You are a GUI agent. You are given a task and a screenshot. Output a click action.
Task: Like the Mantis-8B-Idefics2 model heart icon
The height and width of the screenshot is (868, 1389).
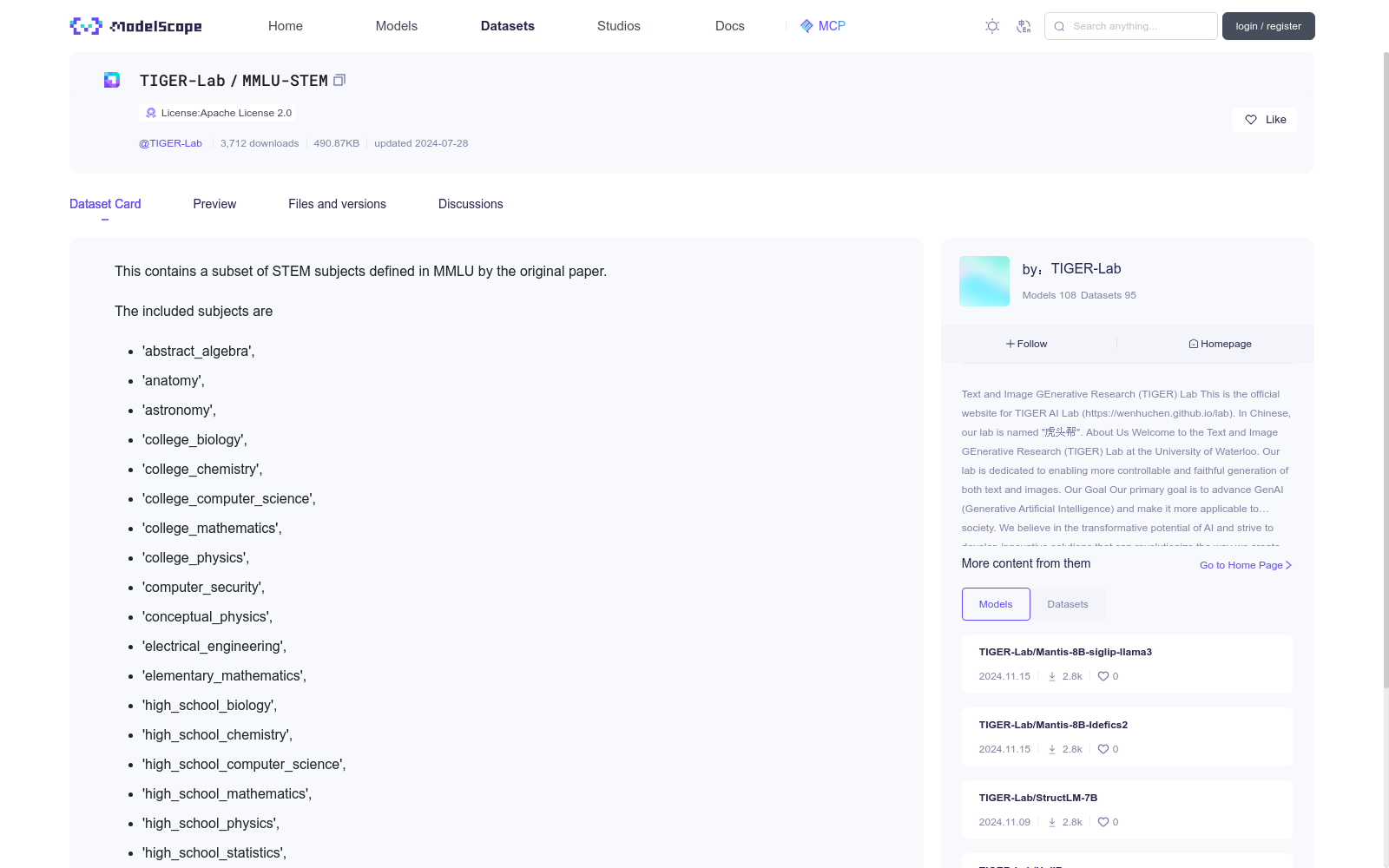point(1103,749)
